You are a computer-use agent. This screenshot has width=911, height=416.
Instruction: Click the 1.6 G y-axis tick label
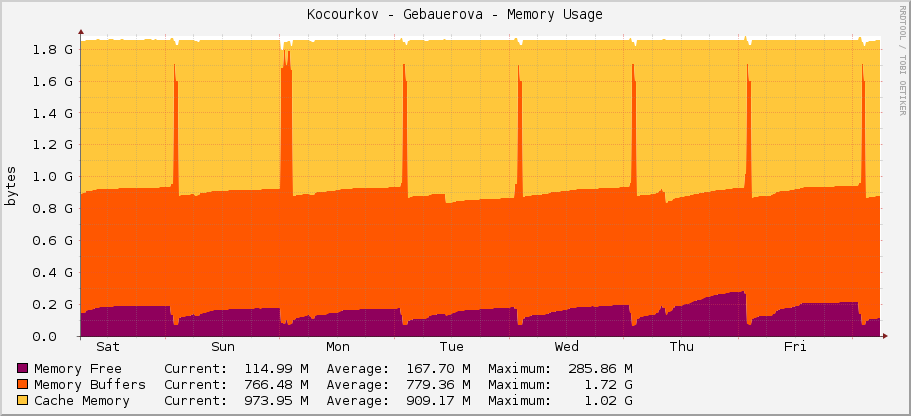(x=52, y=81)
